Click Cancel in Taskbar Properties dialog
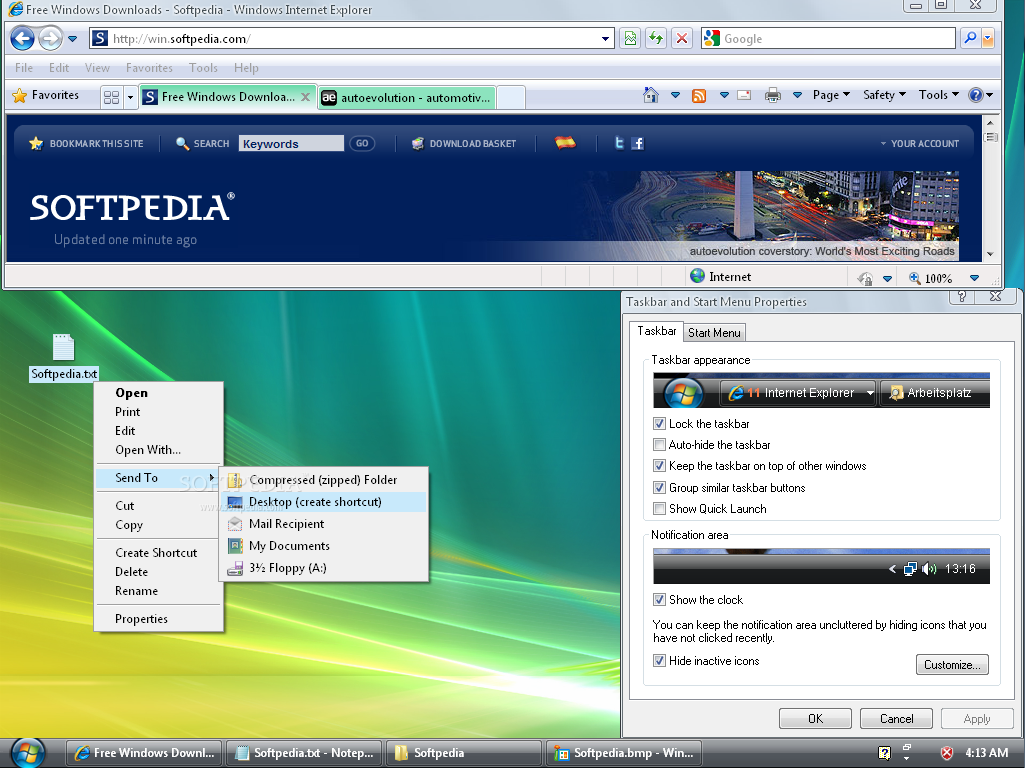1025x768 pixels. [896, 718]
